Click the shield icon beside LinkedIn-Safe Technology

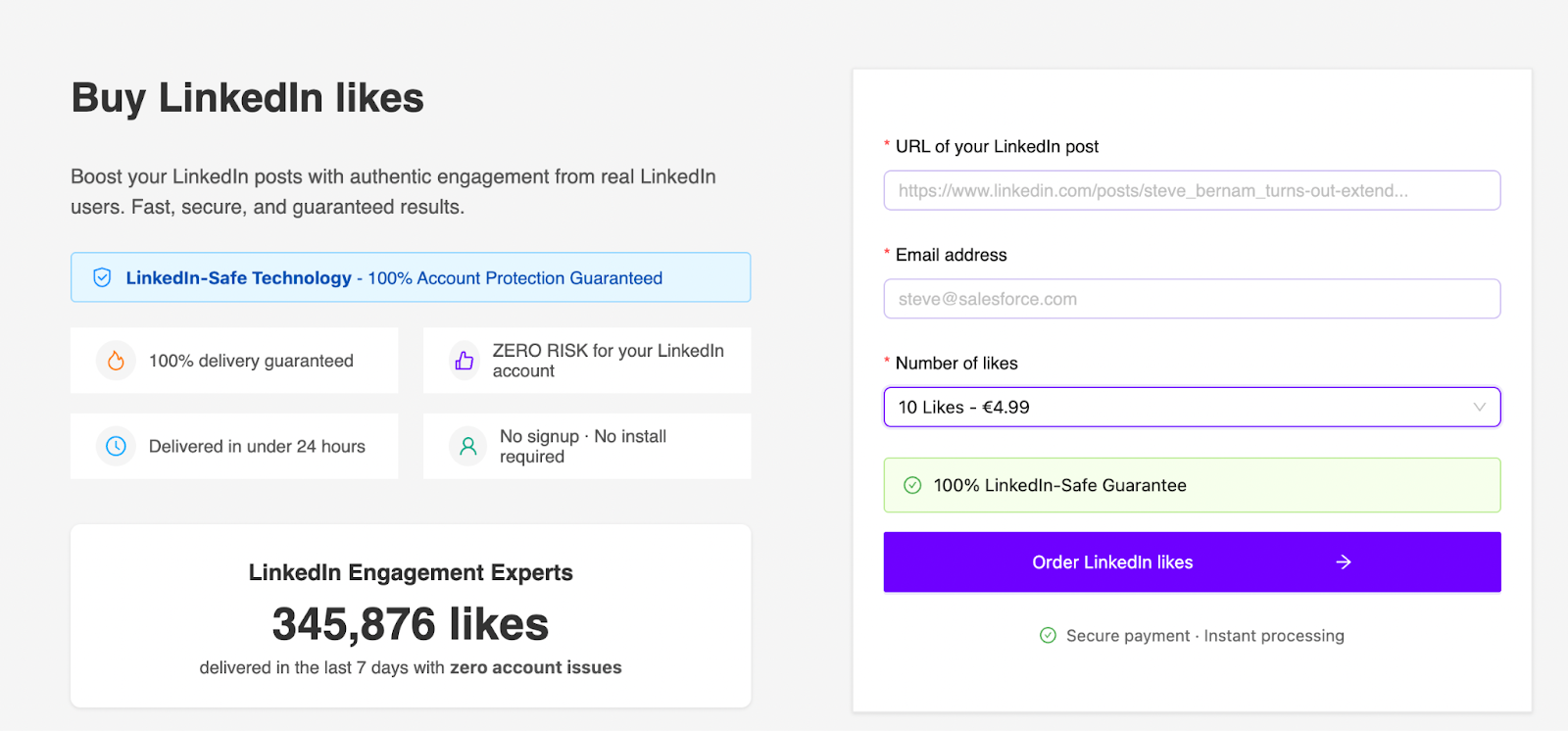point(102,278)
